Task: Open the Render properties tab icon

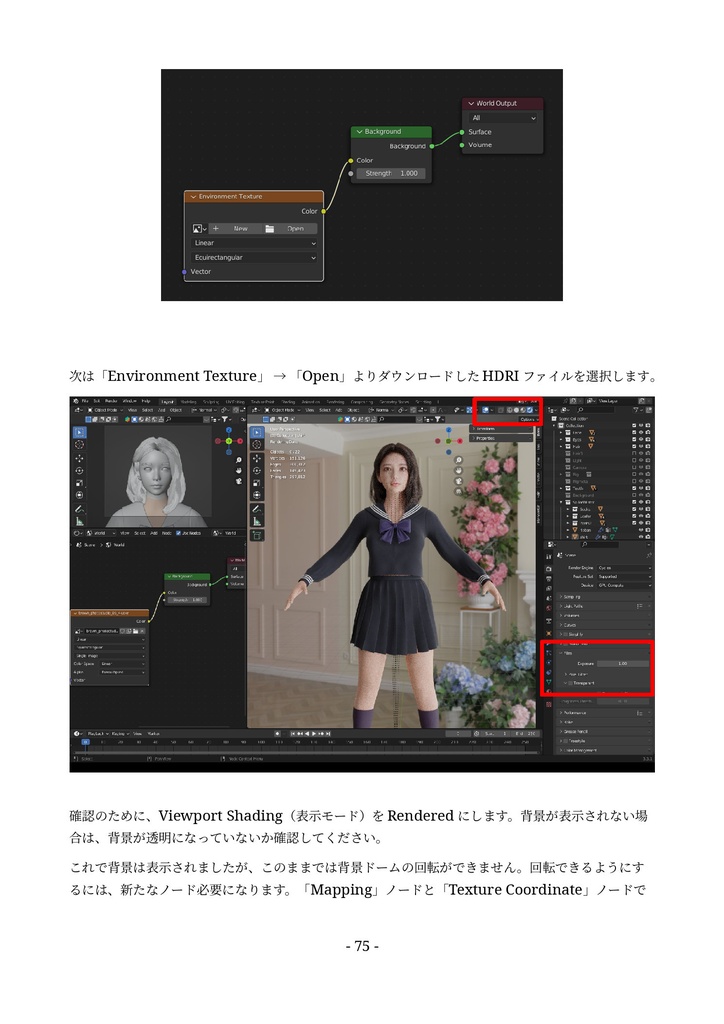Action: coord(548,569)
